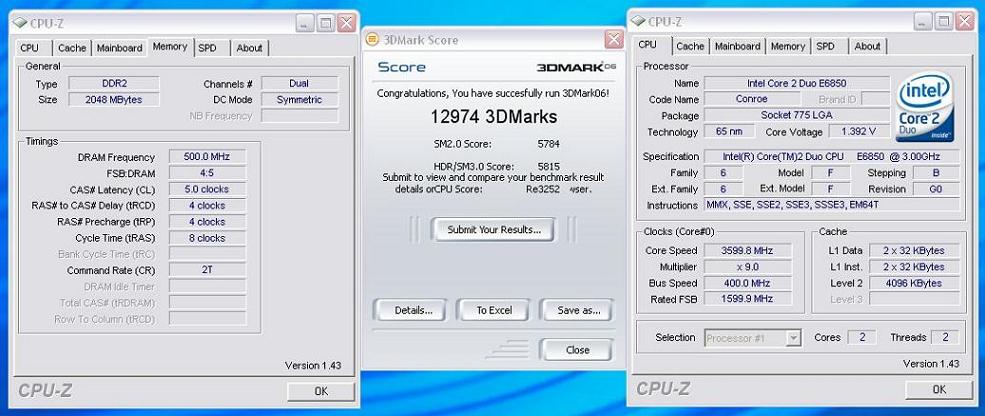This screenshot has height=416, width=985.
Task: Click the Bus Speed 400.0 MHz field
Action: point(748,283)
